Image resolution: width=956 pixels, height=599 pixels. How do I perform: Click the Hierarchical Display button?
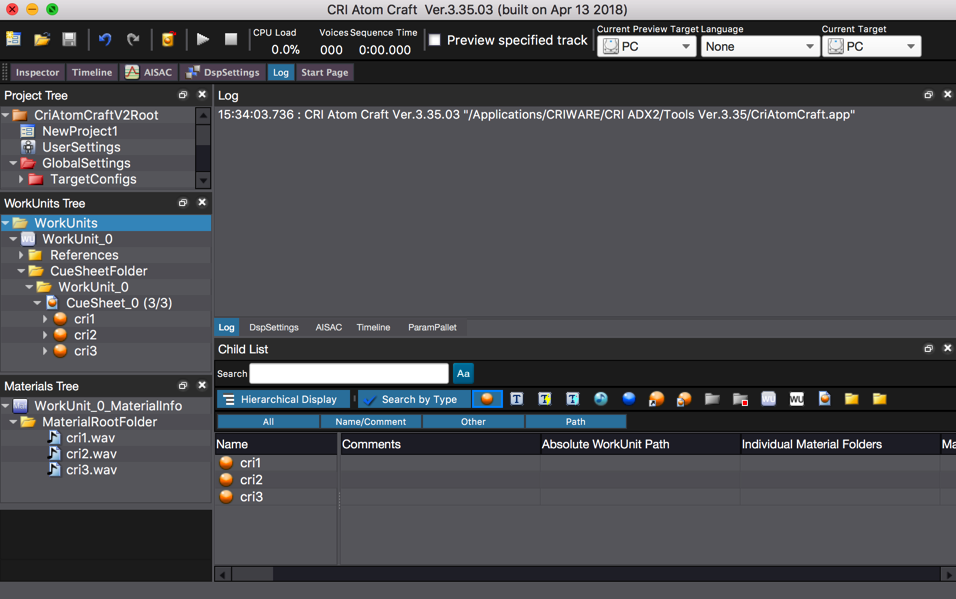point(283,399)
